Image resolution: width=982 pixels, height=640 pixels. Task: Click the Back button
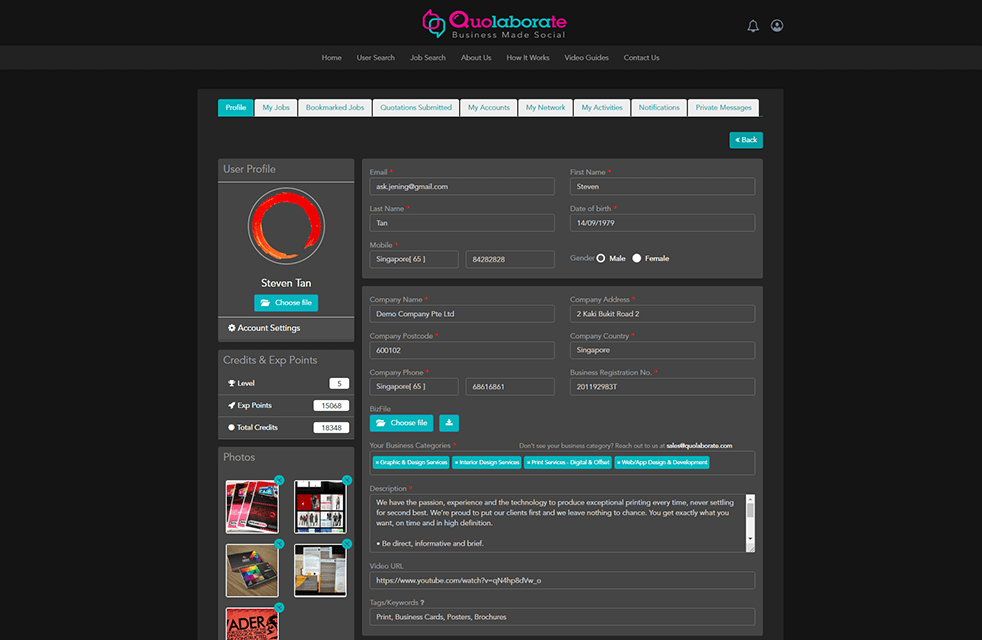(x=746, y=140)
